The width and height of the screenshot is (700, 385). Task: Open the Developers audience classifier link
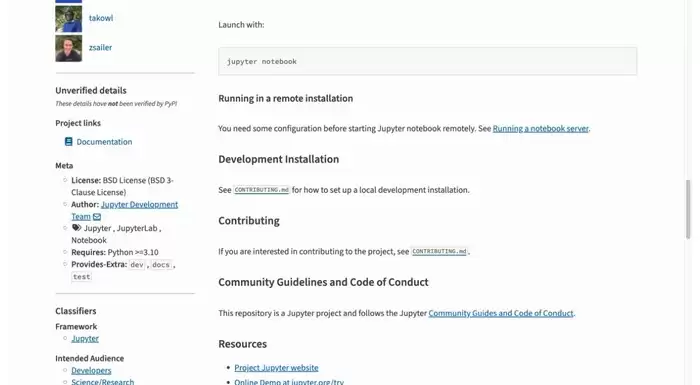(91, 370)
